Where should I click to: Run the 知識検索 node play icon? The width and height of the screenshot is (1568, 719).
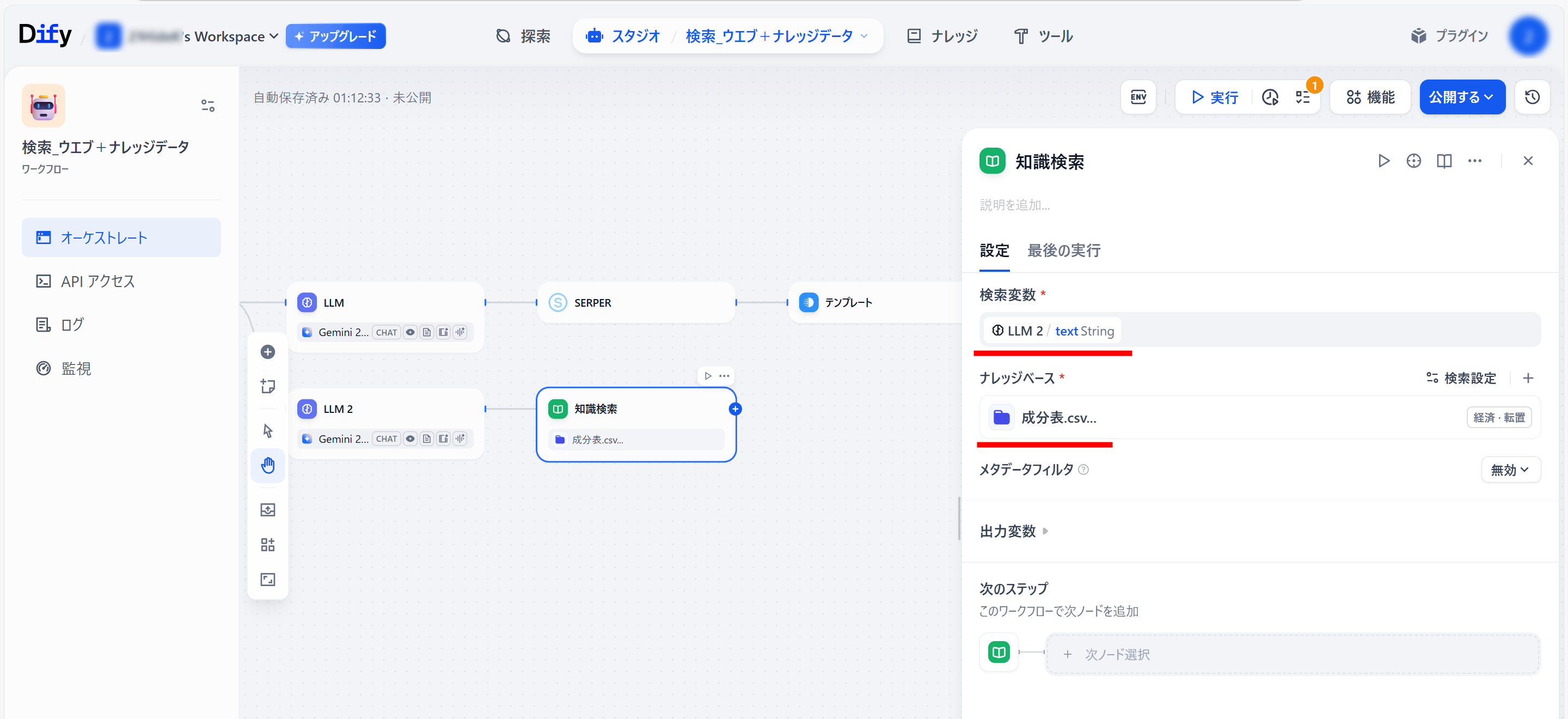1383,161
